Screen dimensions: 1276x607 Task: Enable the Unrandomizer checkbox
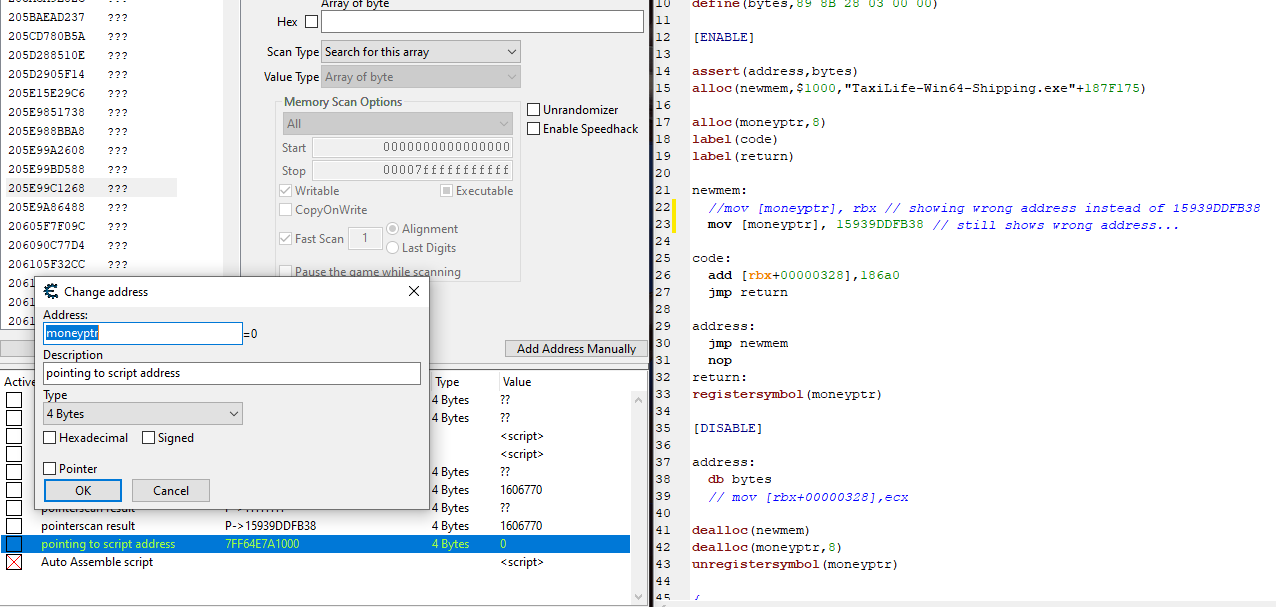pos(534,110)
